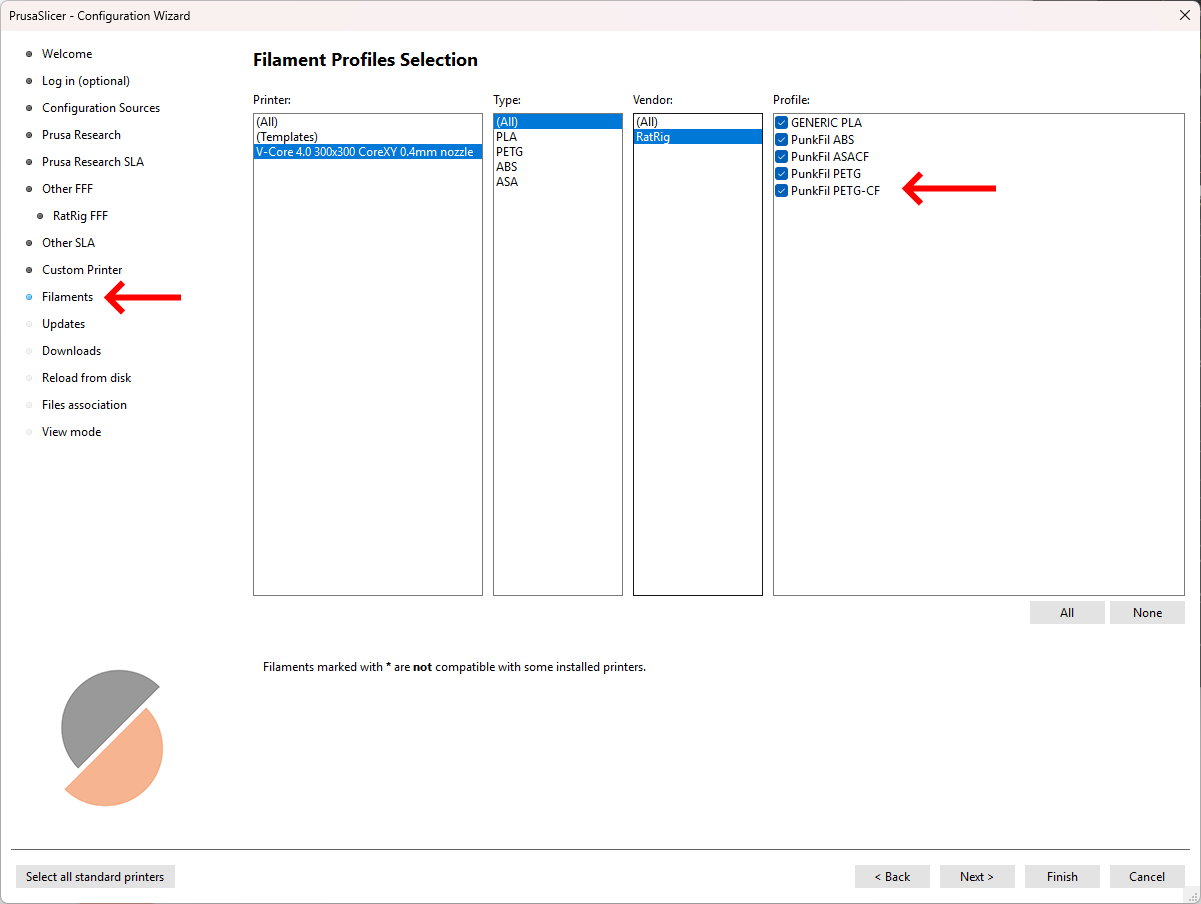Image resolution: width=1201 pixels, height=904 pixels.
Task: Open the RatRig FFF sub-page
Action: 80,216
